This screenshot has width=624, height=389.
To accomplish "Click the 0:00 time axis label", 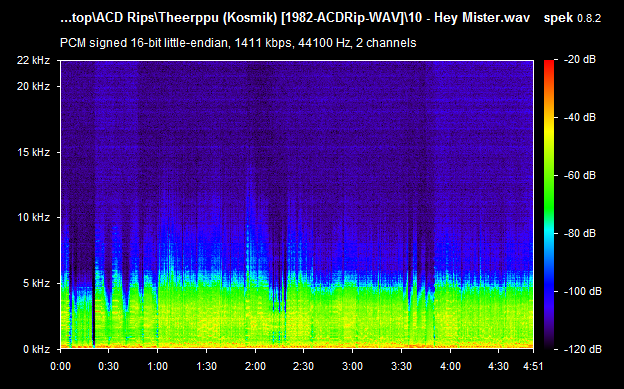I will click(x=60, y=366).
